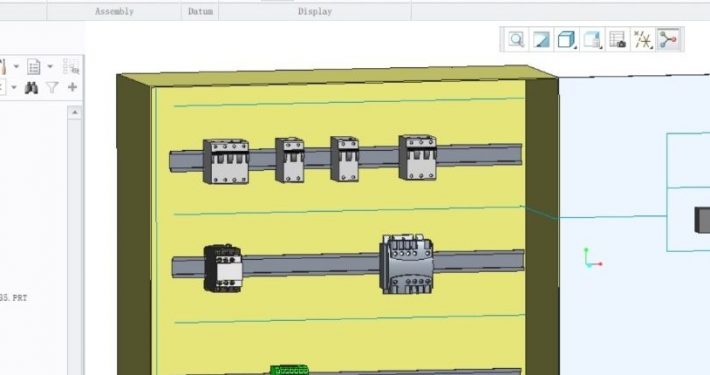
Task: Click the Refit zoom magnifier icon
Action: coord(516,40)
